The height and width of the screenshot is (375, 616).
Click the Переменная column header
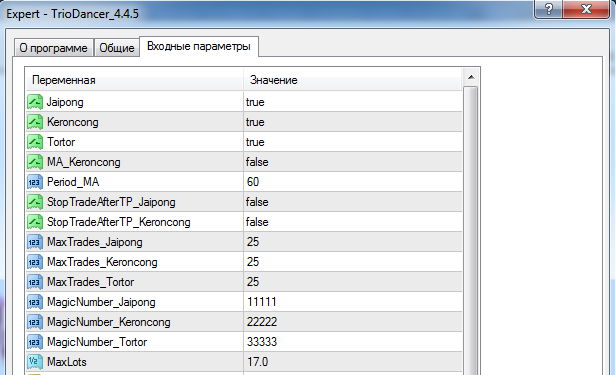135,80
